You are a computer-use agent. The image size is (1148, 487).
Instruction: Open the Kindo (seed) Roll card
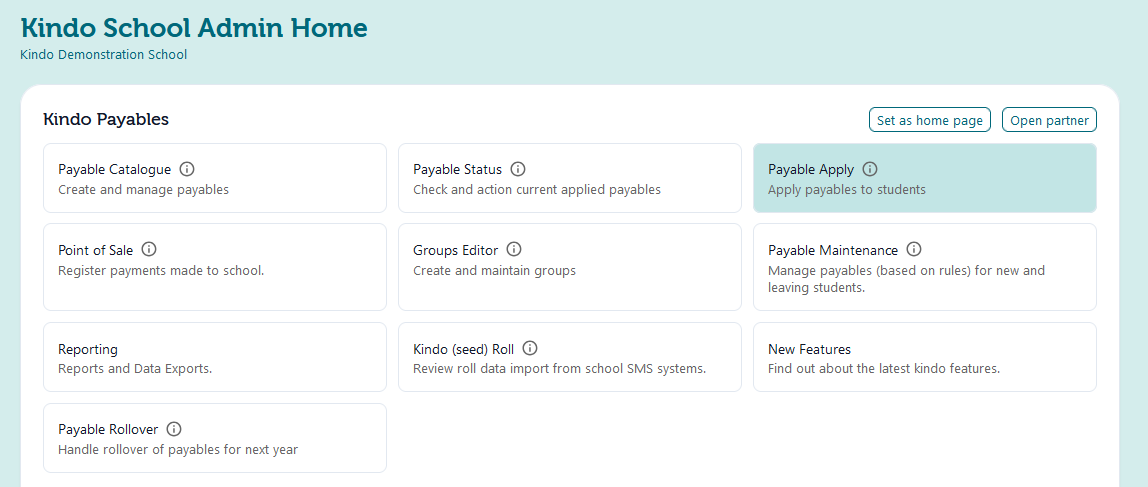click(570, 357)
